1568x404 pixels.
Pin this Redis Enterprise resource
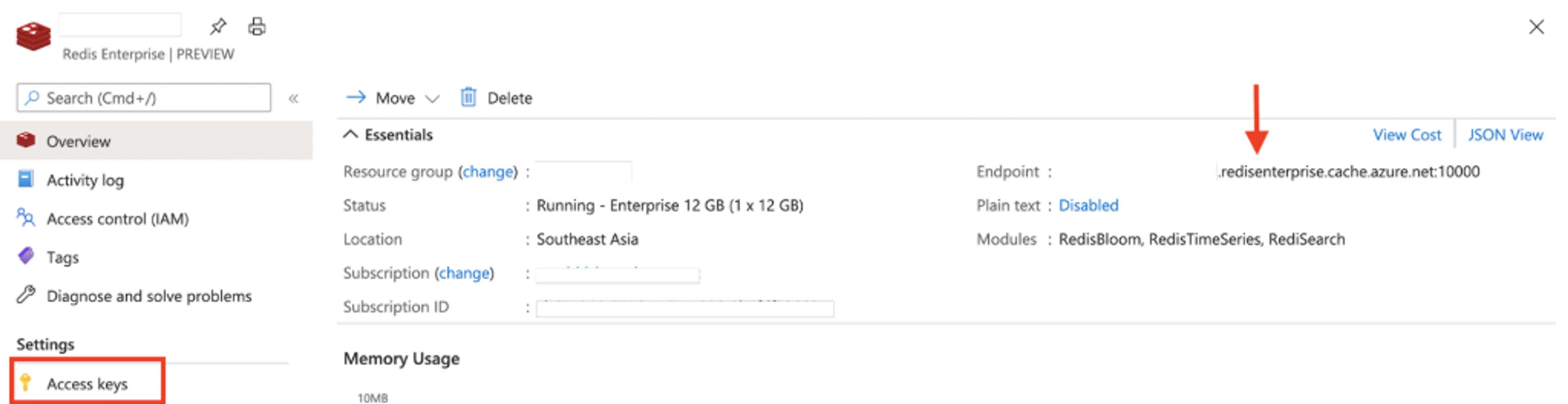point(218,27)
